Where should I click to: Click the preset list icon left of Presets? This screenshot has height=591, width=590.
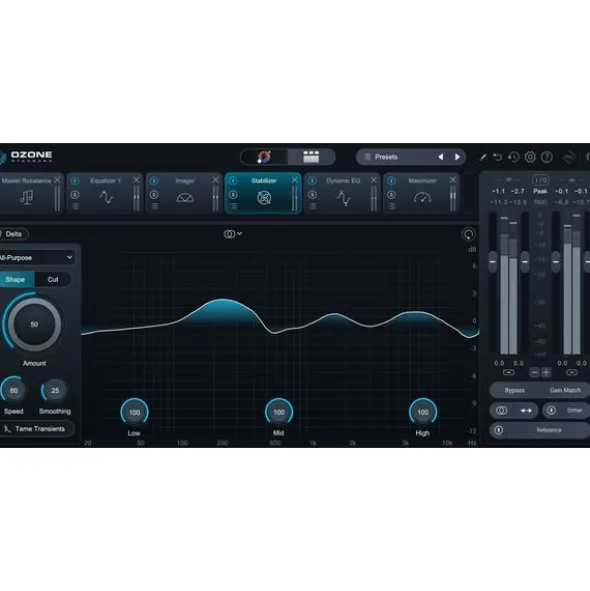pyautogui.click(x=368, y=157)
